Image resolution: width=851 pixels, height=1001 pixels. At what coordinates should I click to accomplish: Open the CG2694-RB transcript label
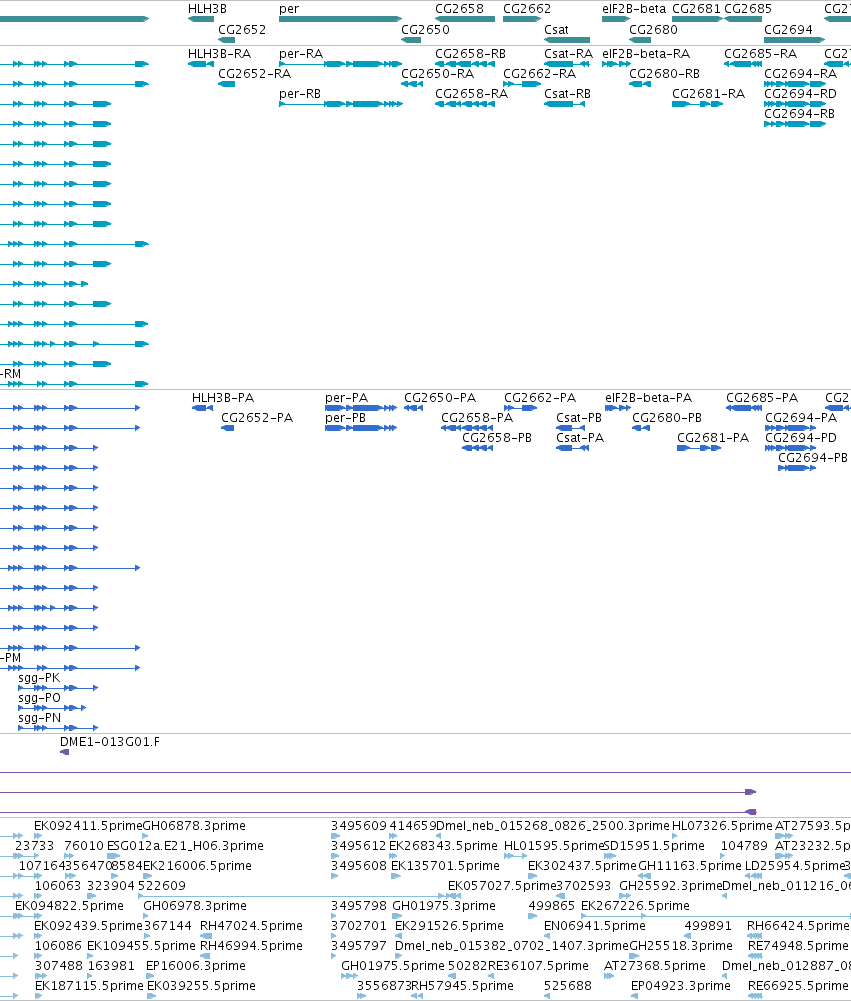[799, 114]
